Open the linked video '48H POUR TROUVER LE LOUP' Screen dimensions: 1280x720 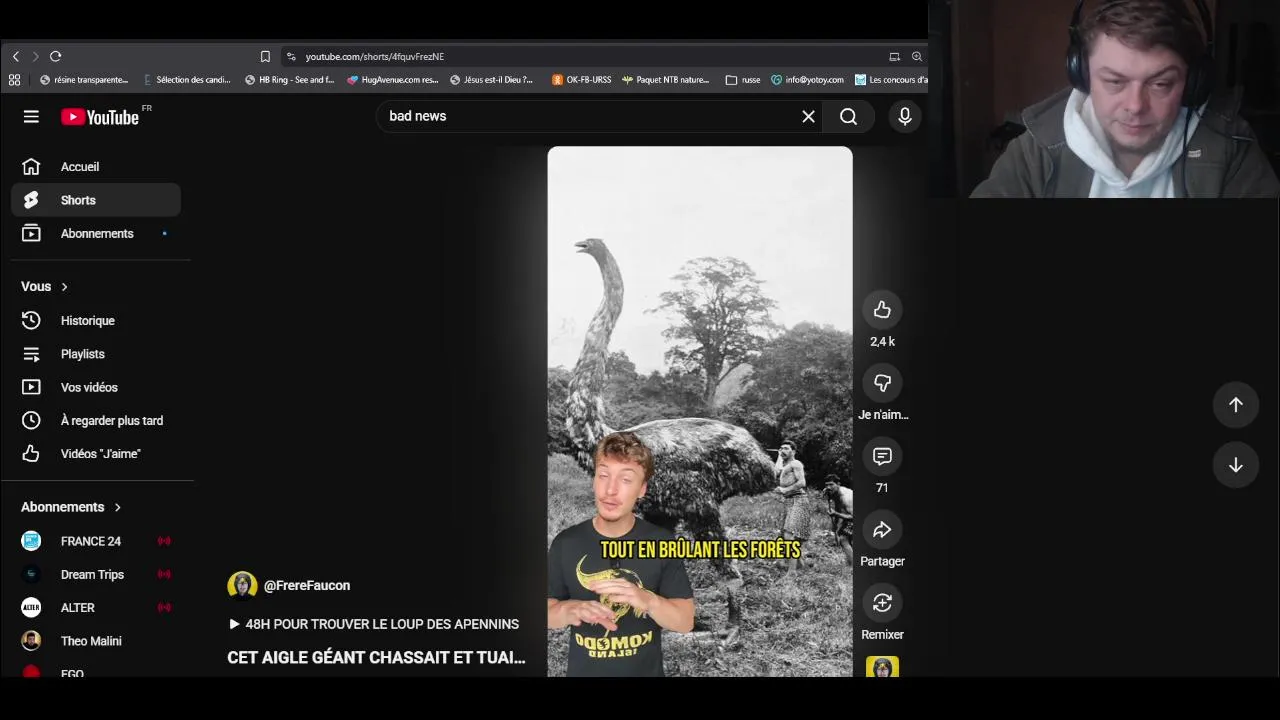373,624
